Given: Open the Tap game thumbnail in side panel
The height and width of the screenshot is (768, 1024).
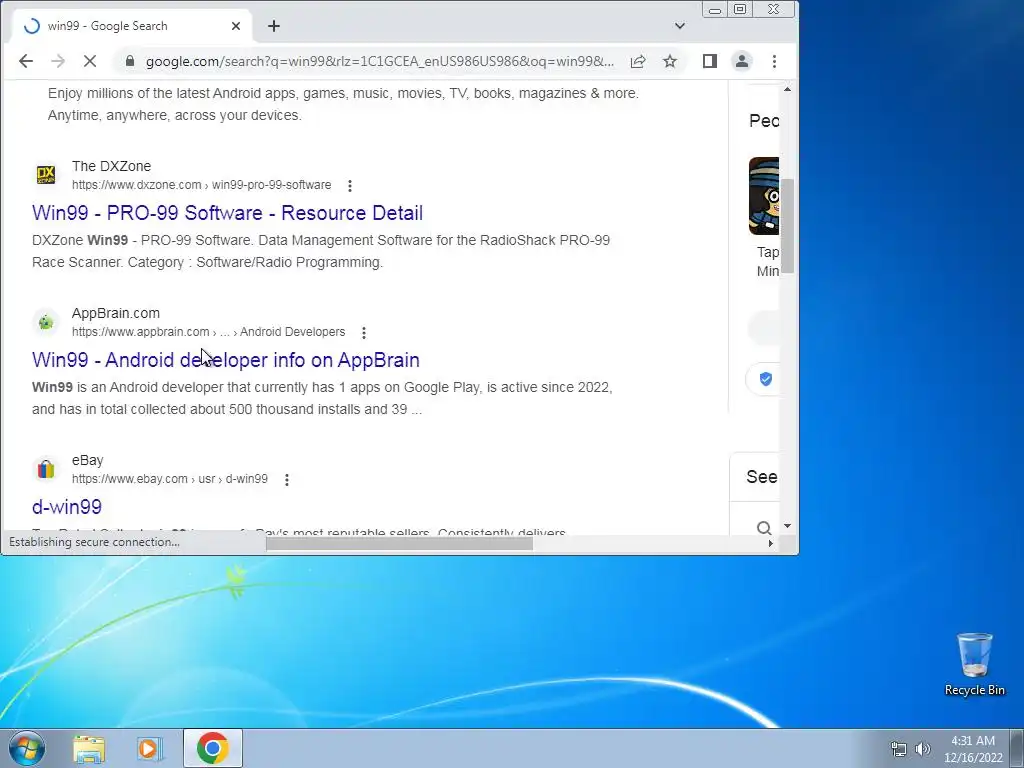Looking at the screenshot, I should coord(764,196).
